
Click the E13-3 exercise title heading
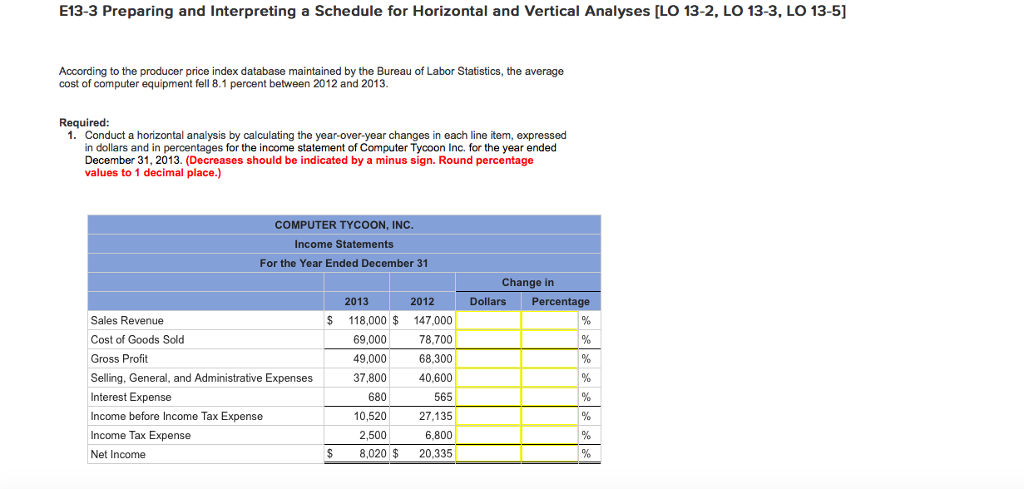[451, 12]
